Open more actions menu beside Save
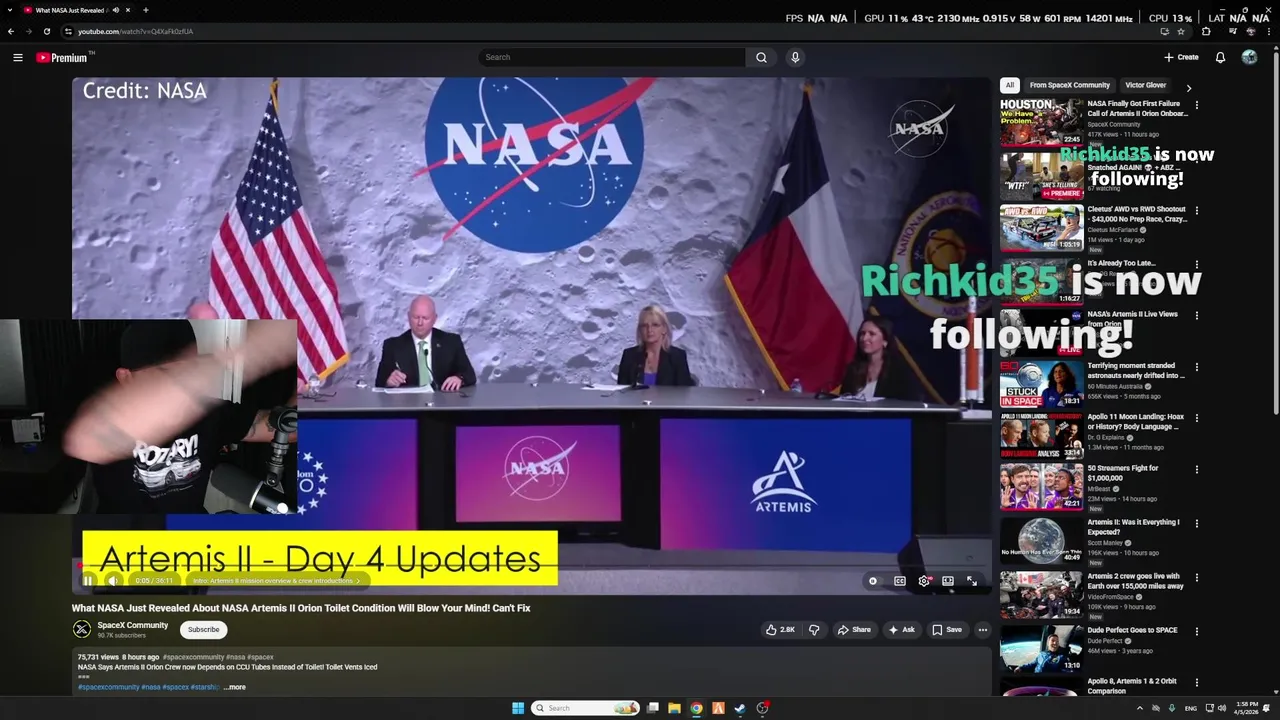1280x720 pixels. tap(983, 629)
